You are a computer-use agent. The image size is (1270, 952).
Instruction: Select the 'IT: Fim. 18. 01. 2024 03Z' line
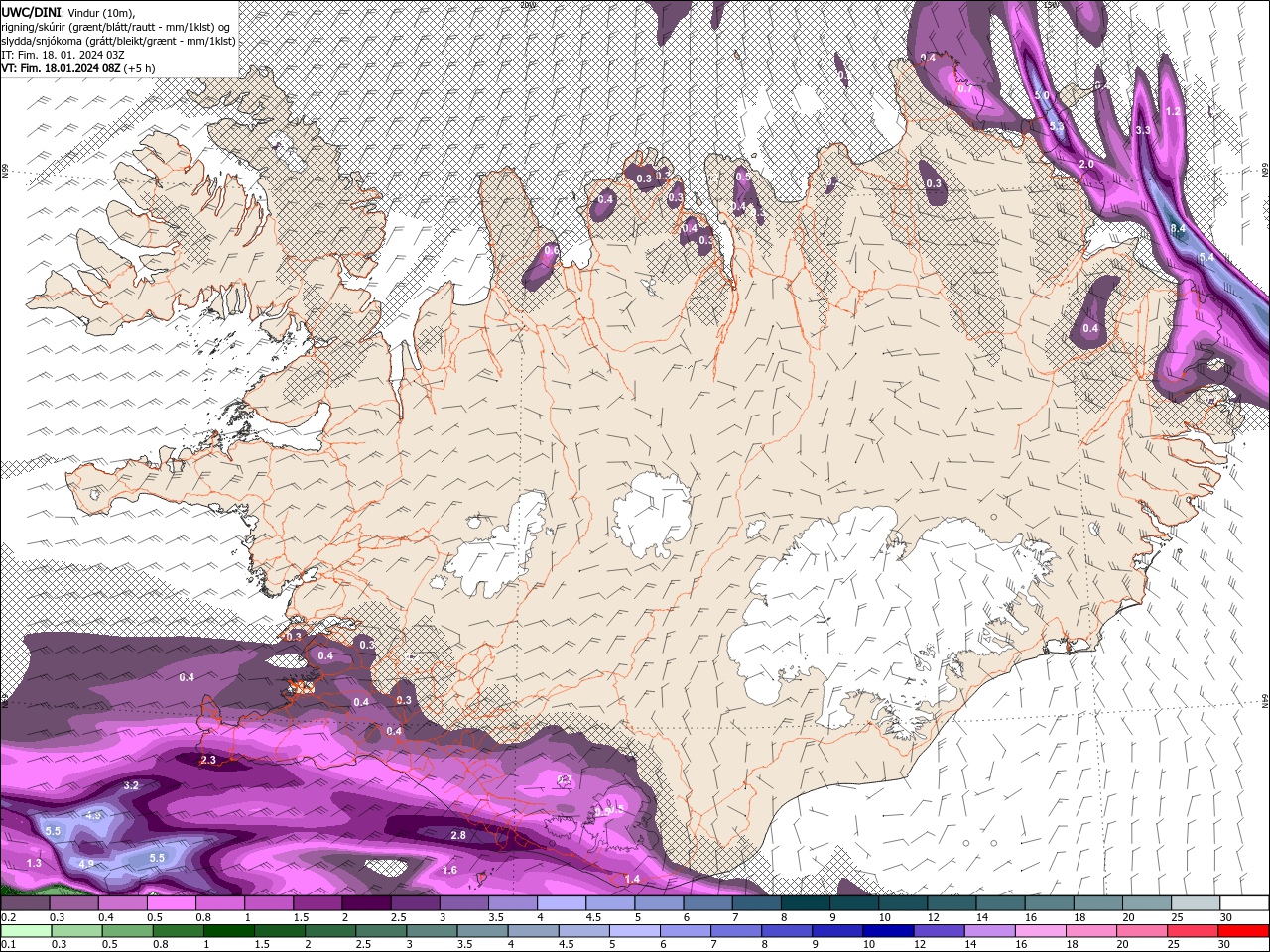click(x=63, y=55)
